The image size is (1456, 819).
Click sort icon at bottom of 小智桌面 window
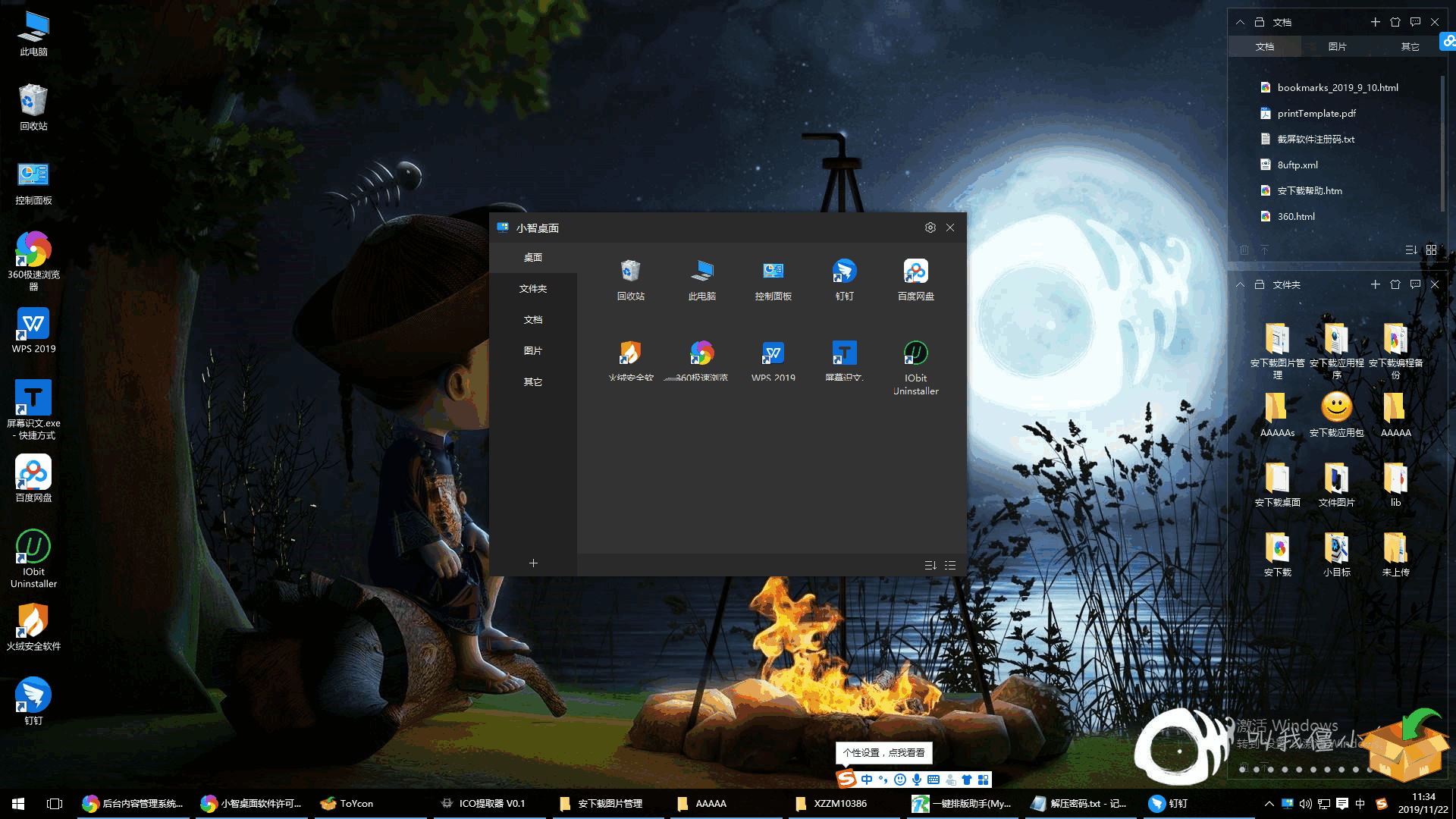pyautogui.click(x=930, y=565)
